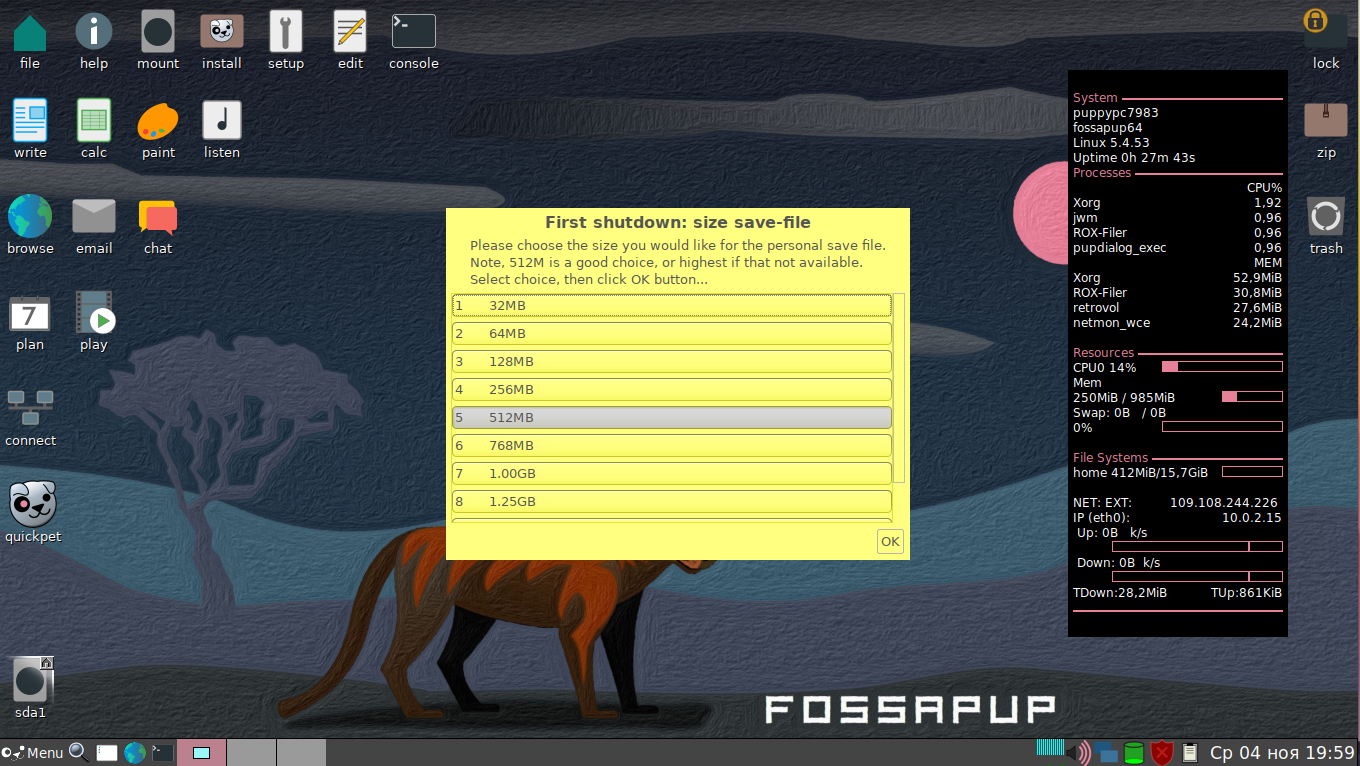Open the sda1 drive icon
The image size is (1360, 766).
pyautogui.click(x=31, y=680)
